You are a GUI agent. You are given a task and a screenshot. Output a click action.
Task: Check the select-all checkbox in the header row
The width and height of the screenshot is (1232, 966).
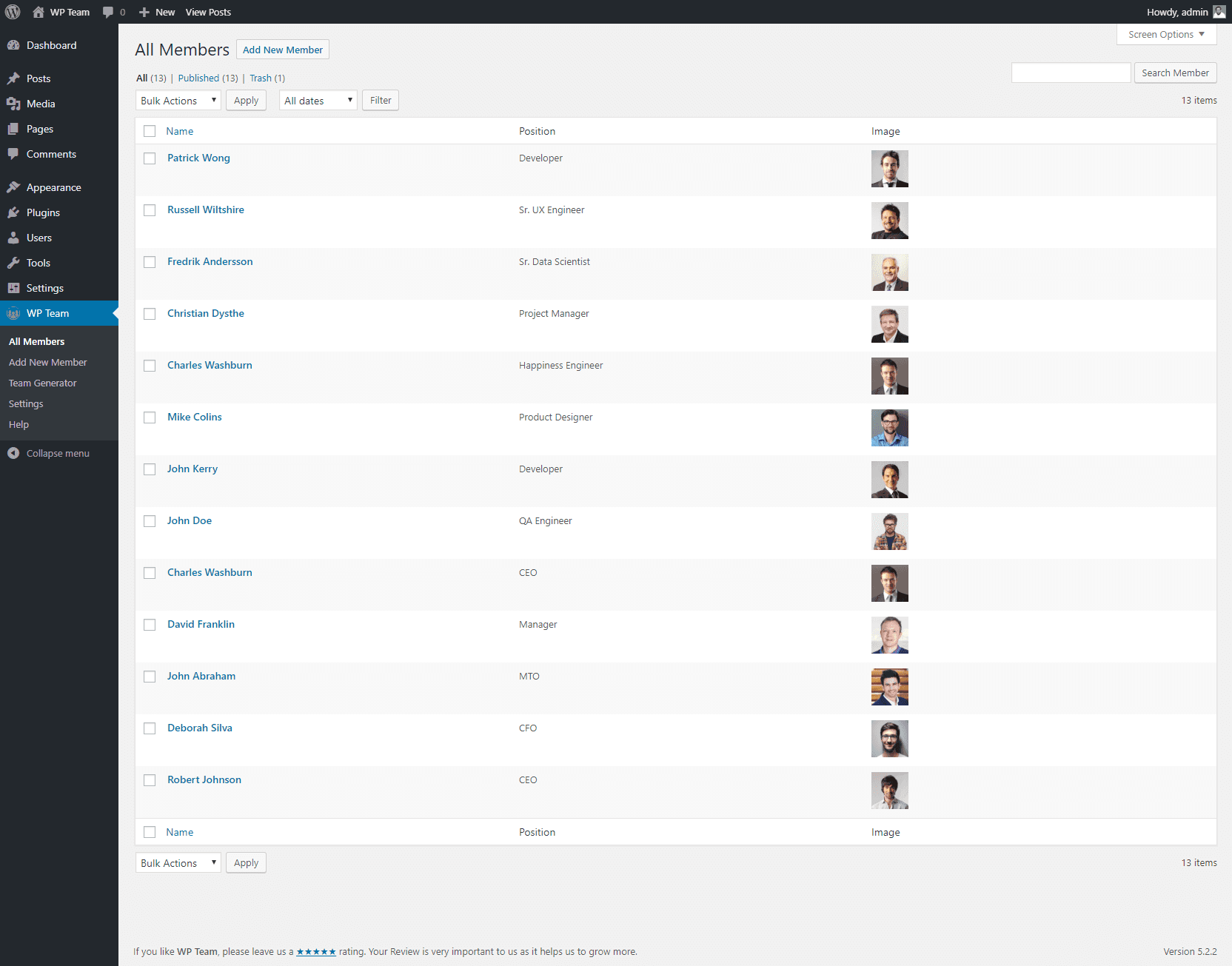(x=150, y=131)
